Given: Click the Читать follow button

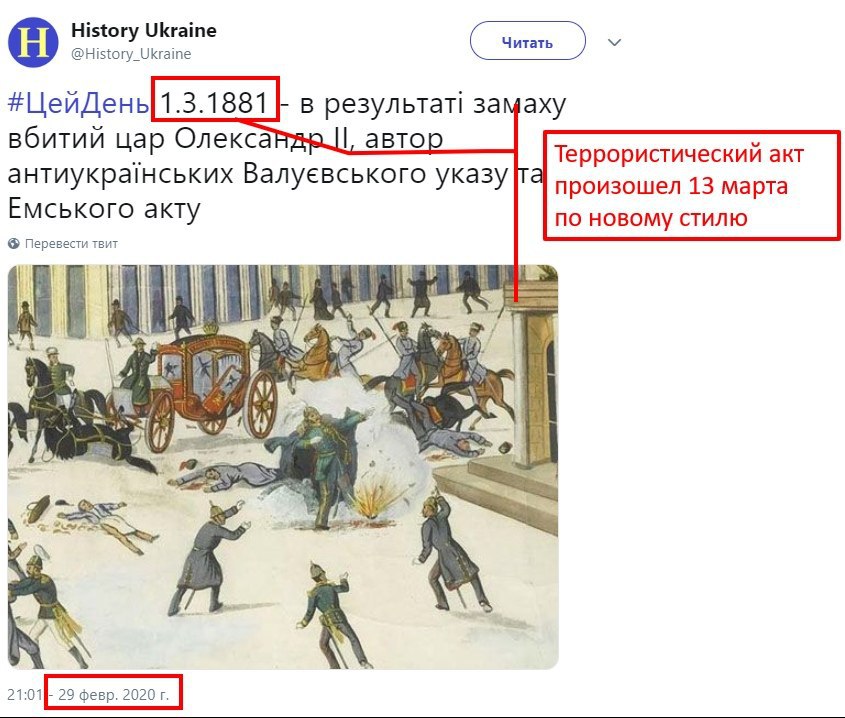Looking at the screenshot, I should (528, 41).
